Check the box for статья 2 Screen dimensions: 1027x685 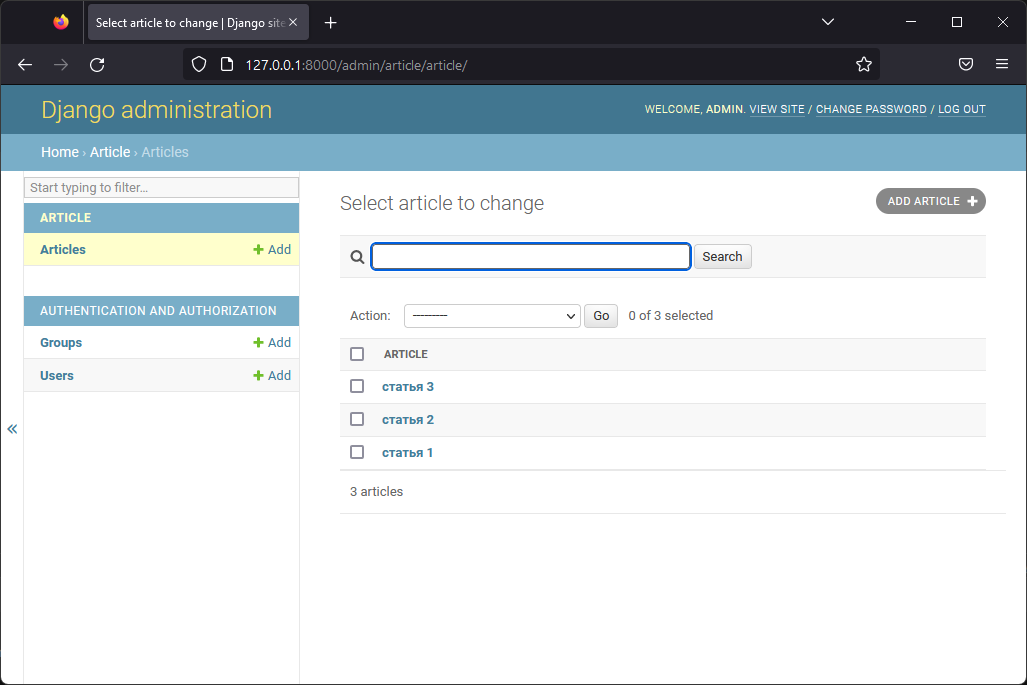(x=357, y=419)
